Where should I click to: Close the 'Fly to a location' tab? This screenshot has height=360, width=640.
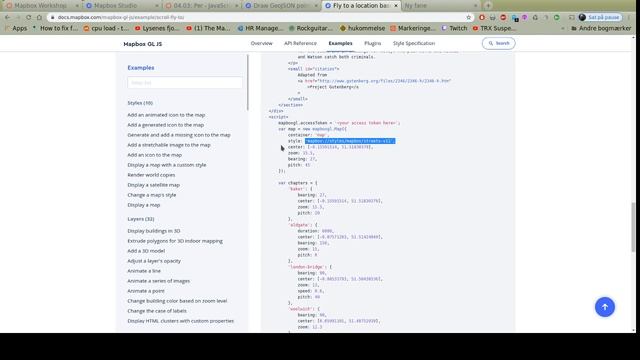tap(396, 6)
